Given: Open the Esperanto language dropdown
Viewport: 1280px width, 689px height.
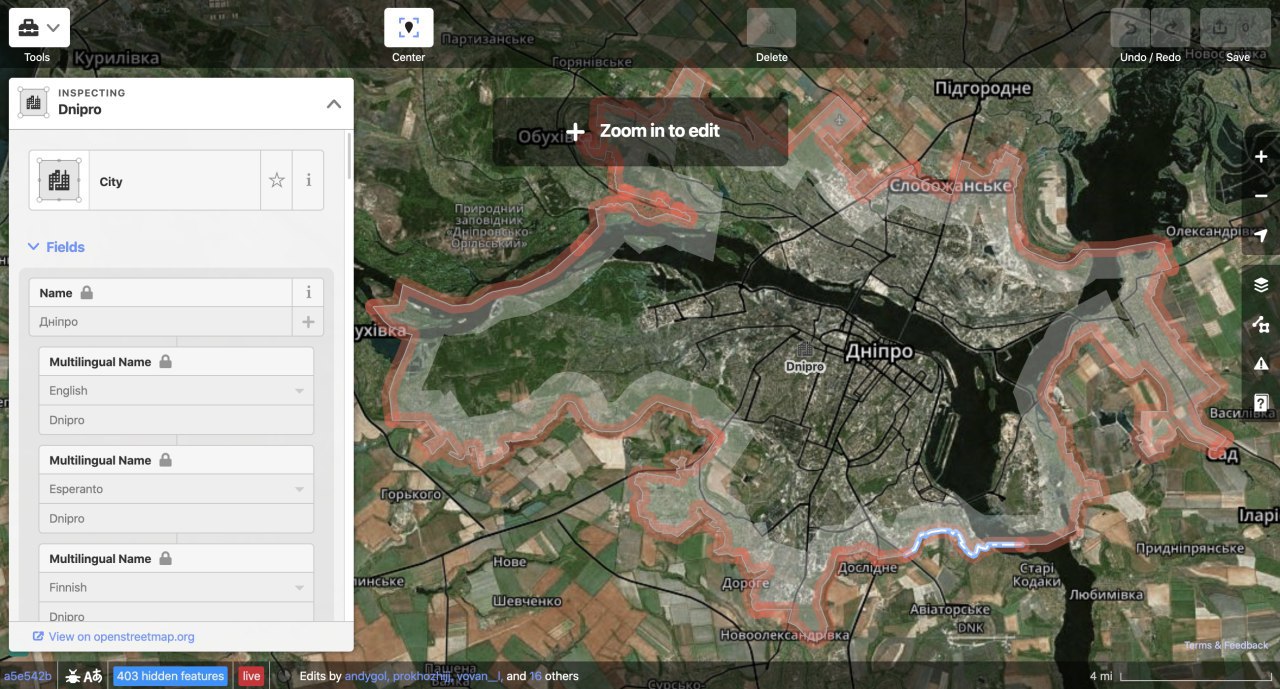Looking at the screenshot, I should pos(176,489).
